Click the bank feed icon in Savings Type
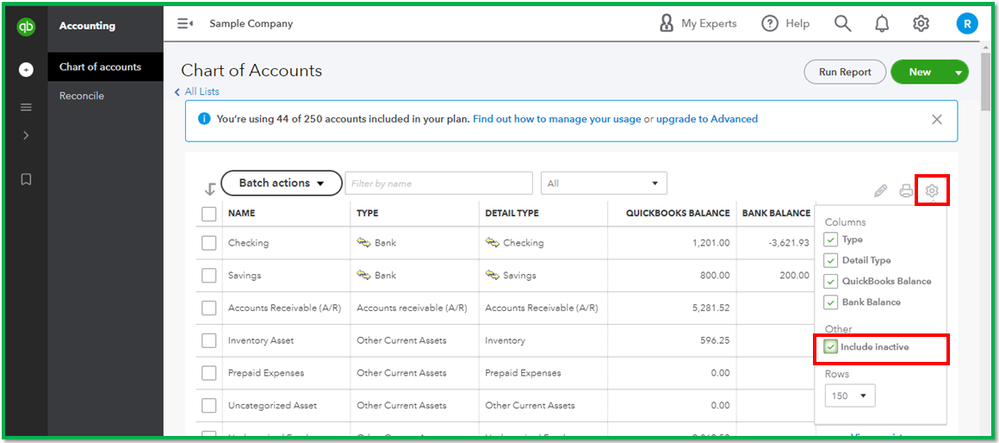 364,275
